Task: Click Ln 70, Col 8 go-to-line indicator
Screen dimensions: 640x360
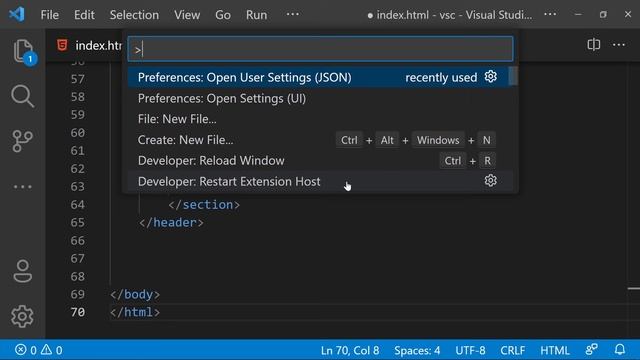Action: click(x=350, y=350)
